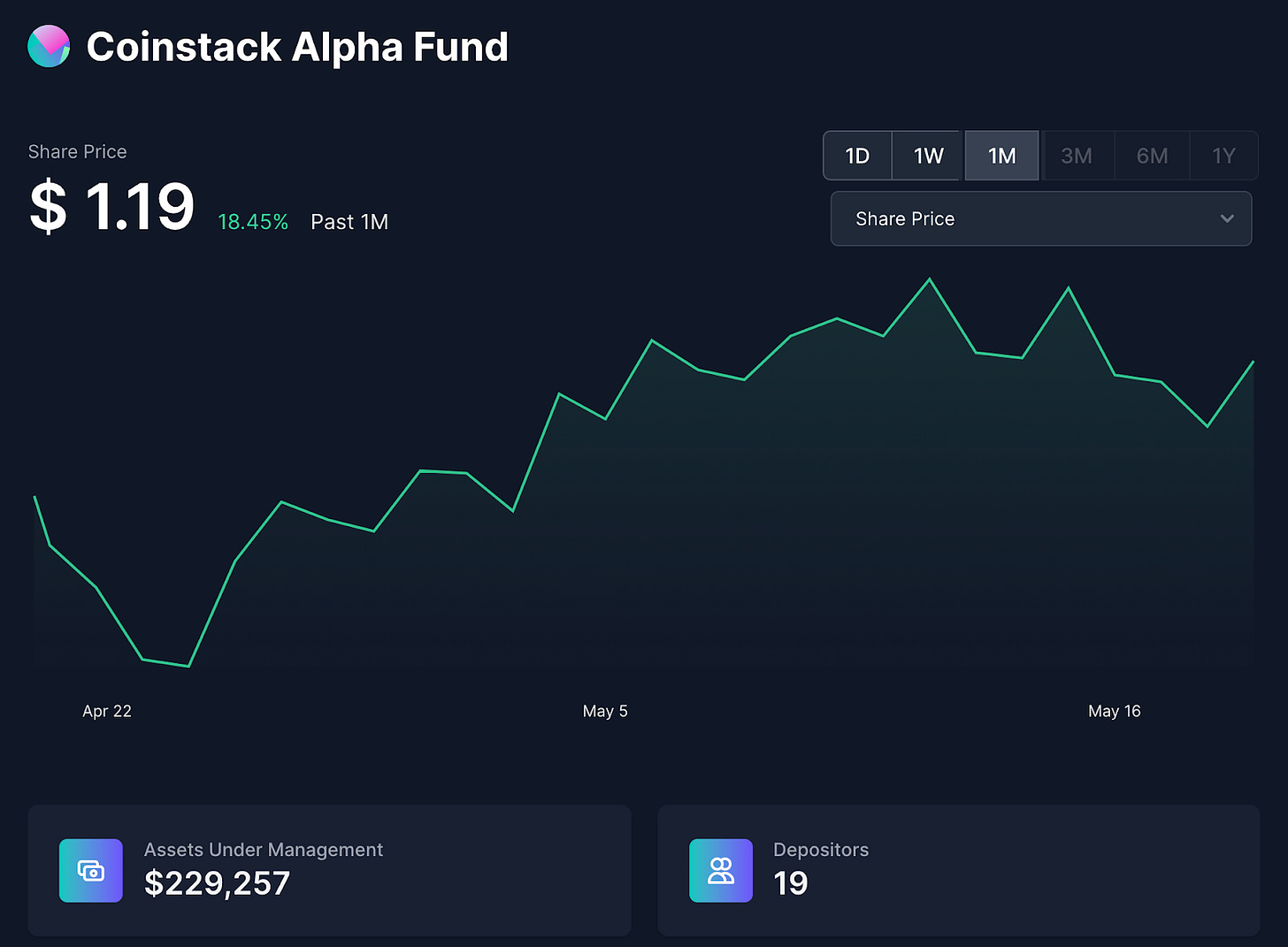
Task: Click the Depositors label text
Action: (821, 850)
